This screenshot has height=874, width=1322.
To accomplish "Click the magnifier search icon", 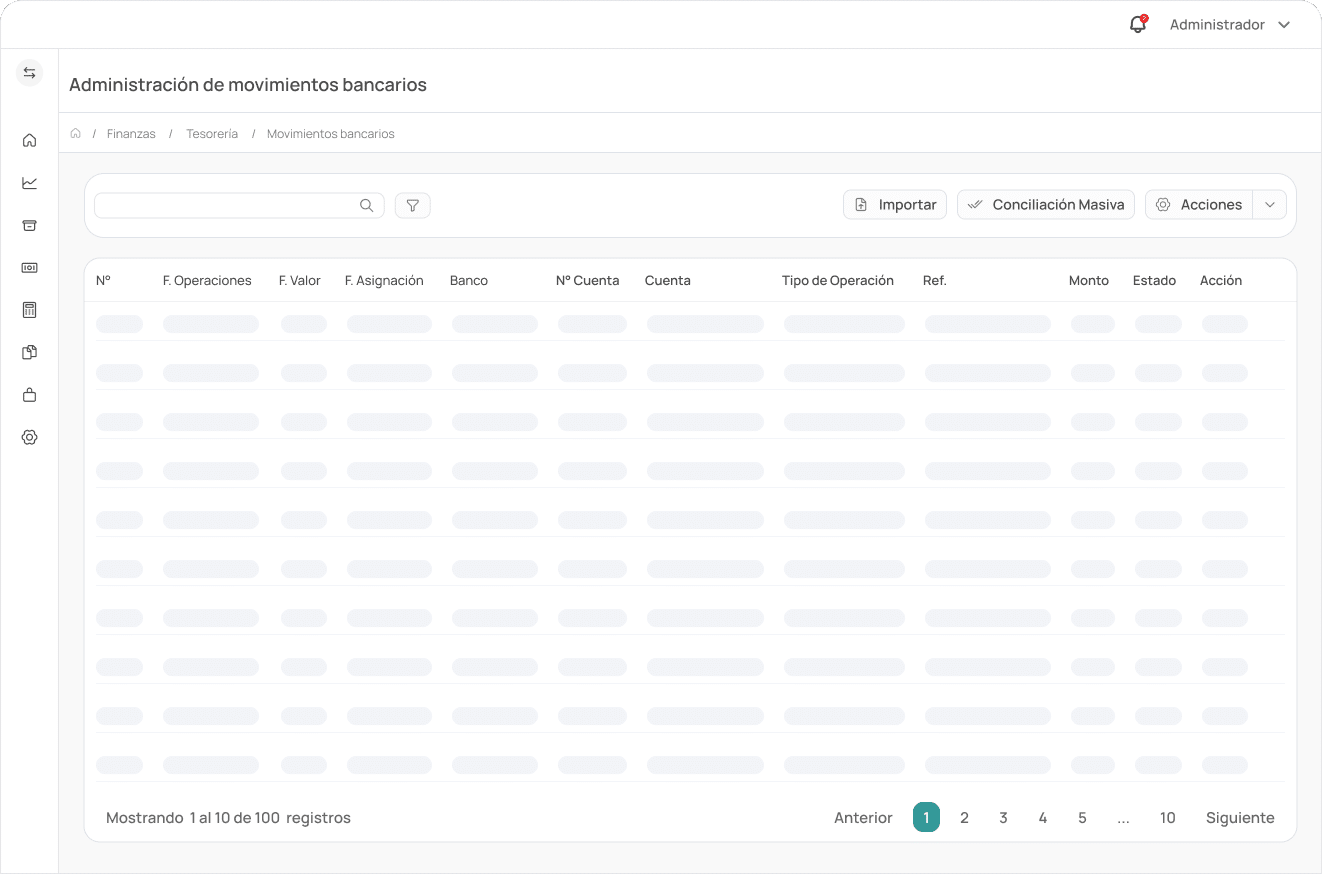I will pos(367,205).
